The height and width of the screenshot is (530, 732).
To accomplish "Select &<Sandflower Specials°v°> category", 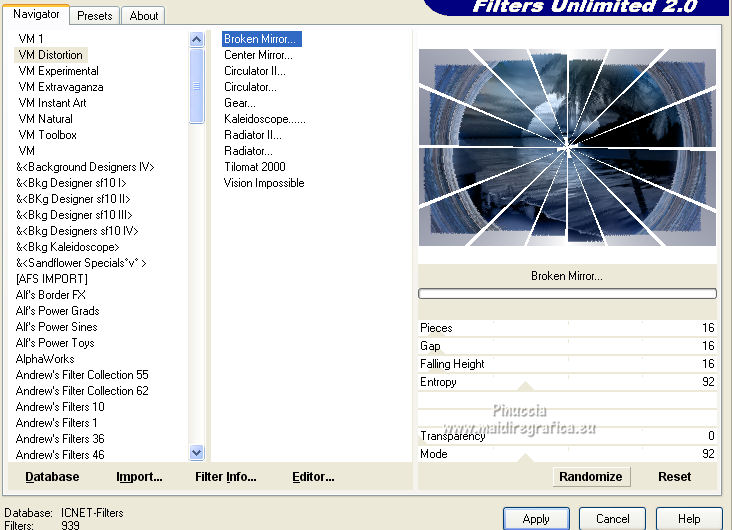I will pyautogui.click(x=81, y=263).
